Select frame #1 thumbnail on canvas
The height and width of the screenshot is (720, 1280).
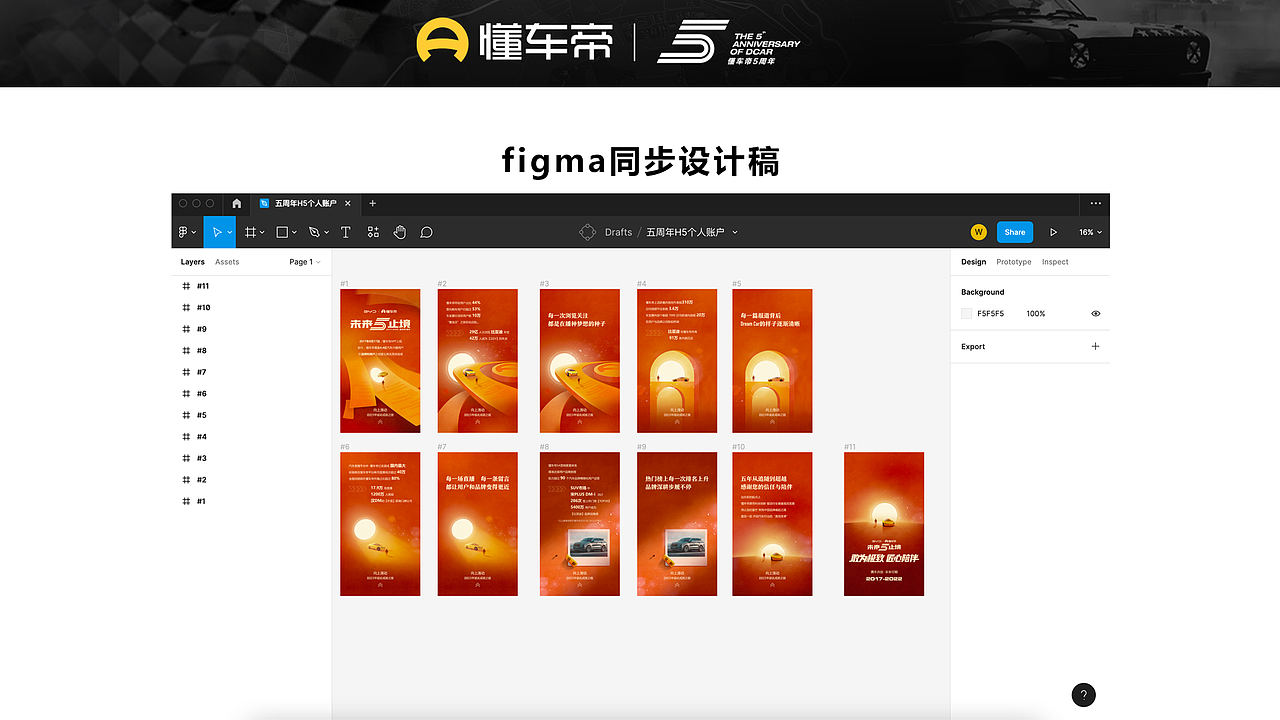click(380, 361)
